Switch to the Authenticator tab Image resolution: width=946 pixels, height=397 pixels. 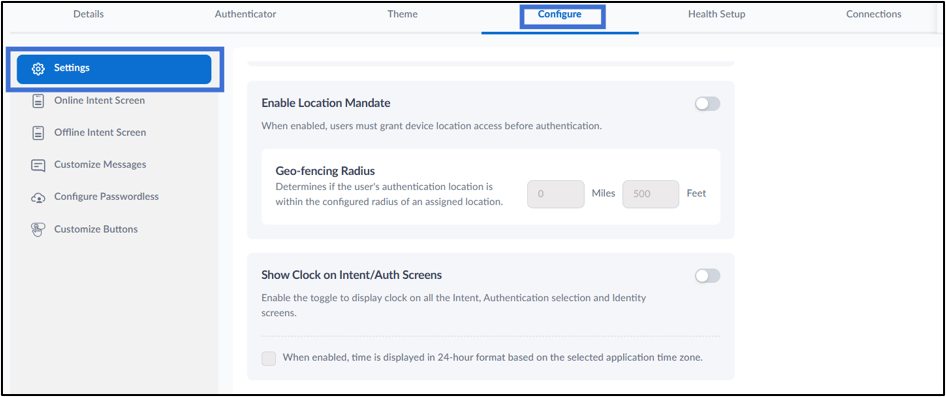(x=246, y=14)
